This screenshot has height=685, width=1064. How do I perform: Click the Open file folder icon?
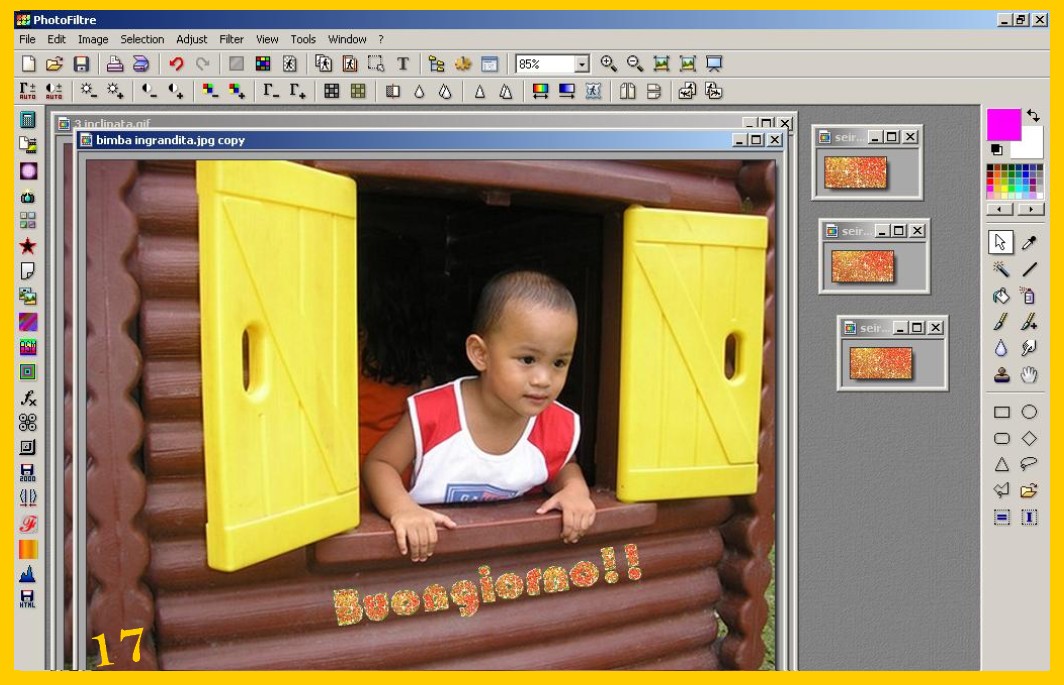54,64
